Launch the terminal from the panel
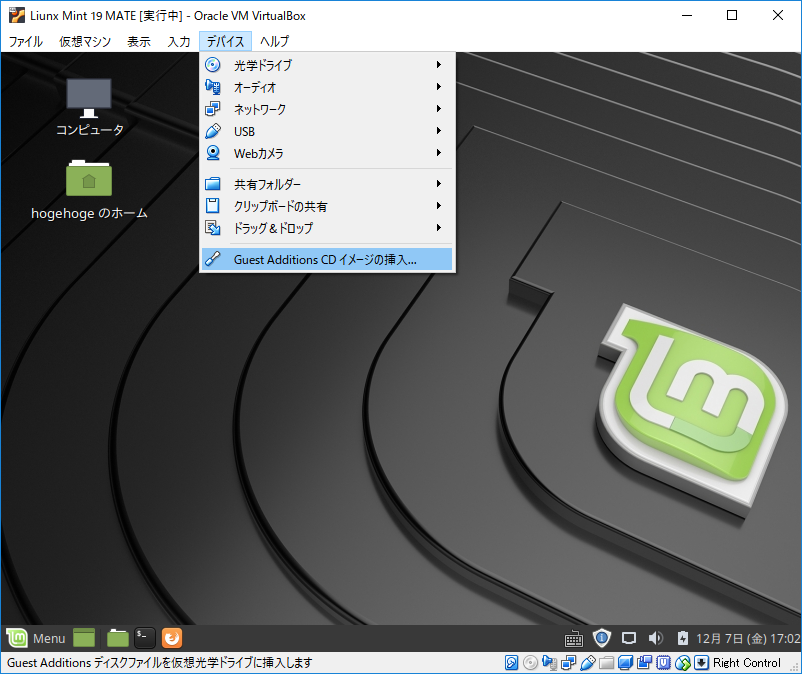 point(145,638)
